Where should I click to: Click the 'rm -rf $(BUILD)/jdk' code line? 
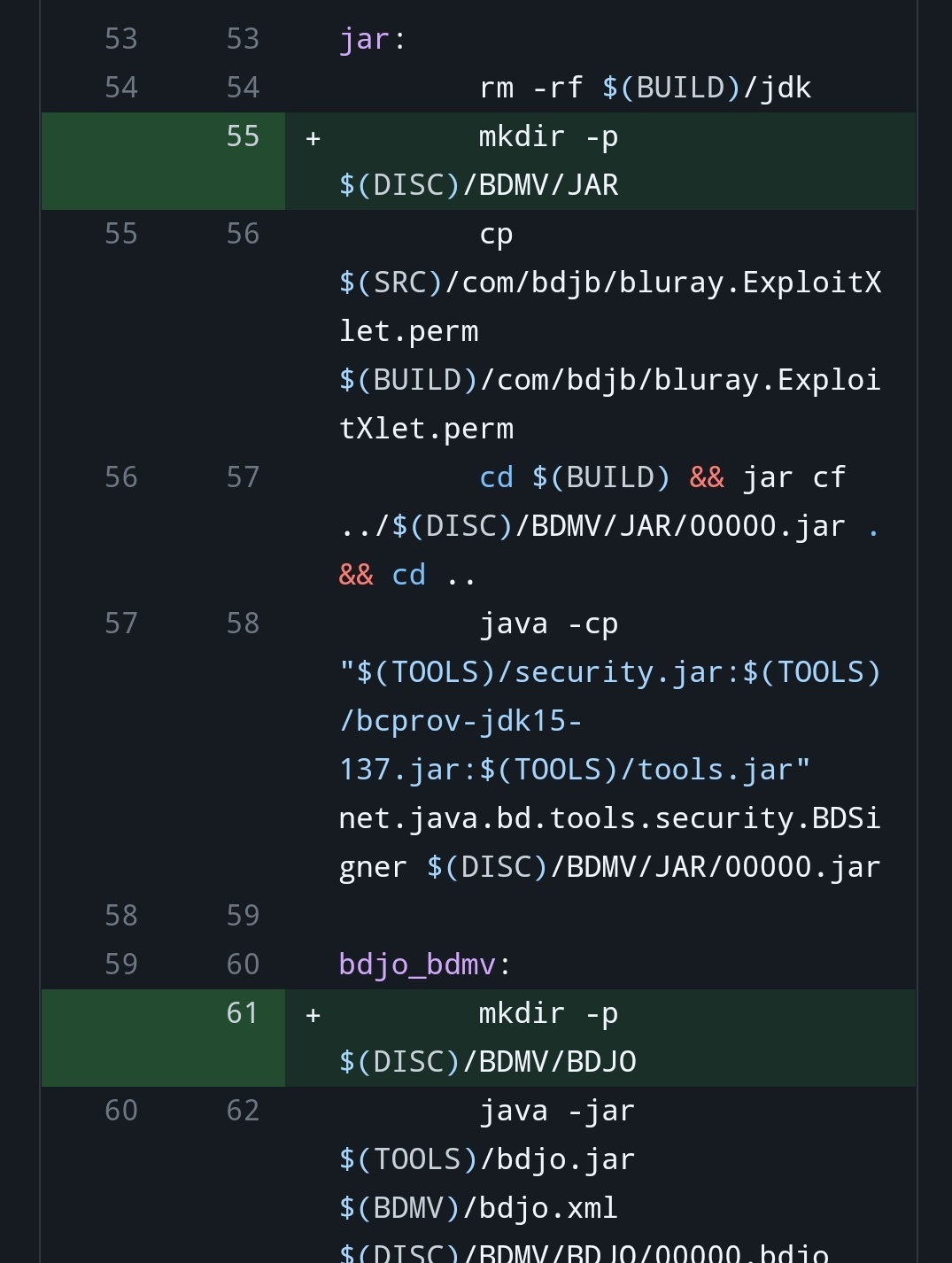pos(645,88)
